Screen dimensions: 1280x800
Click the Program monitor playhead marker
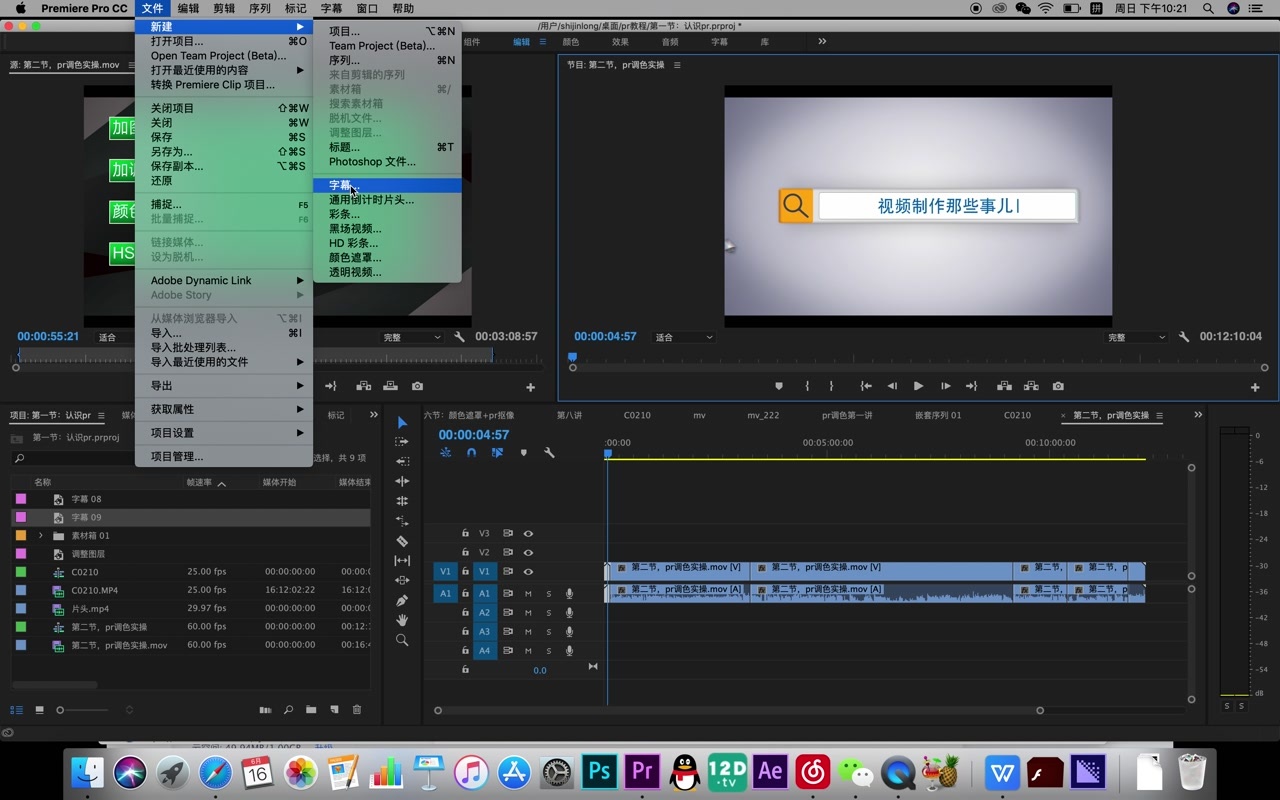click(x=573, y=357)
